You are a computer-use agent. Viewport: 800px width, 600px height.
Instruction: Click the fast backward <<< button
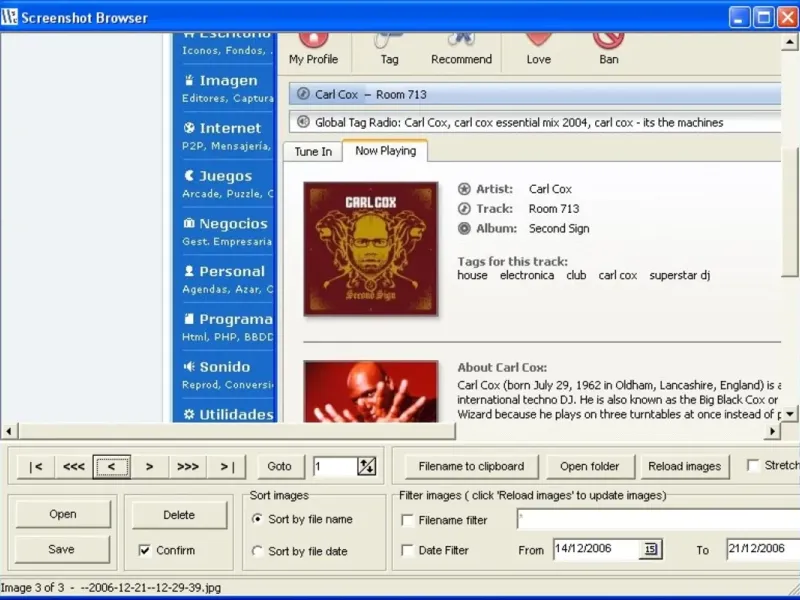[73, 466]
